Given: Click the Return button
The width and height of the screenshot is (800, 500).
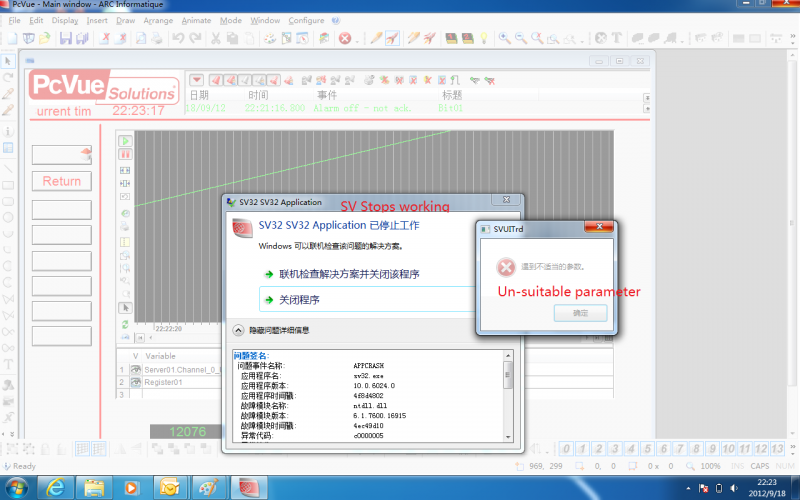Looking at the screenshot, I should (62, 181).
